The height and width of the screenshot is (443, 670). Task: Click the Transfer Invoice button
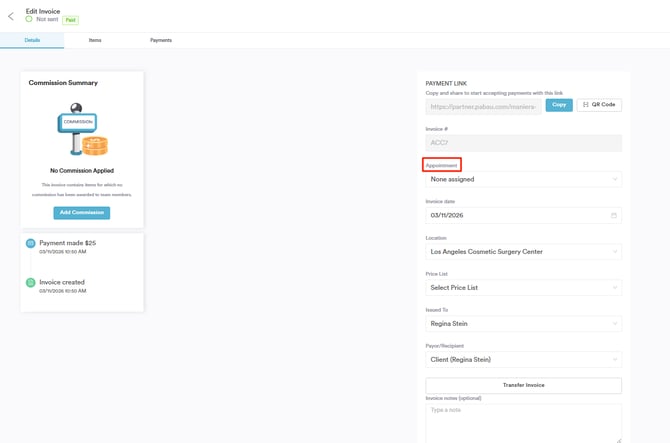click(x=523, y=385)
